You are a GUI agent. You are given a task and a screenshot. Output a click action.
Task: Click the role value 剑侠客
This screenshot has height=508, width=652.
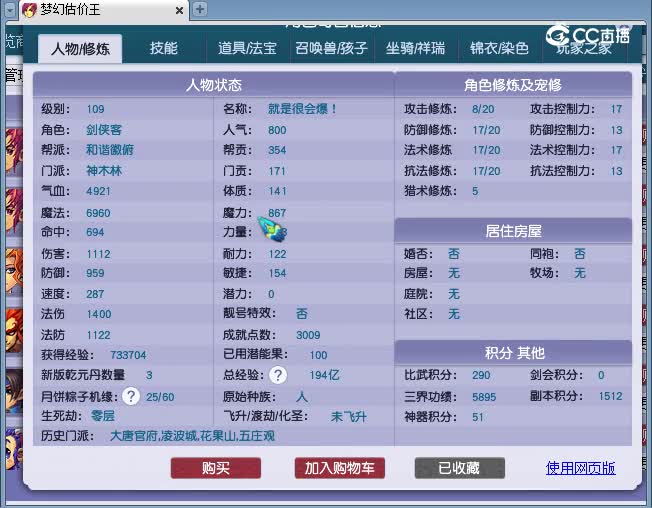click(104, 130)
